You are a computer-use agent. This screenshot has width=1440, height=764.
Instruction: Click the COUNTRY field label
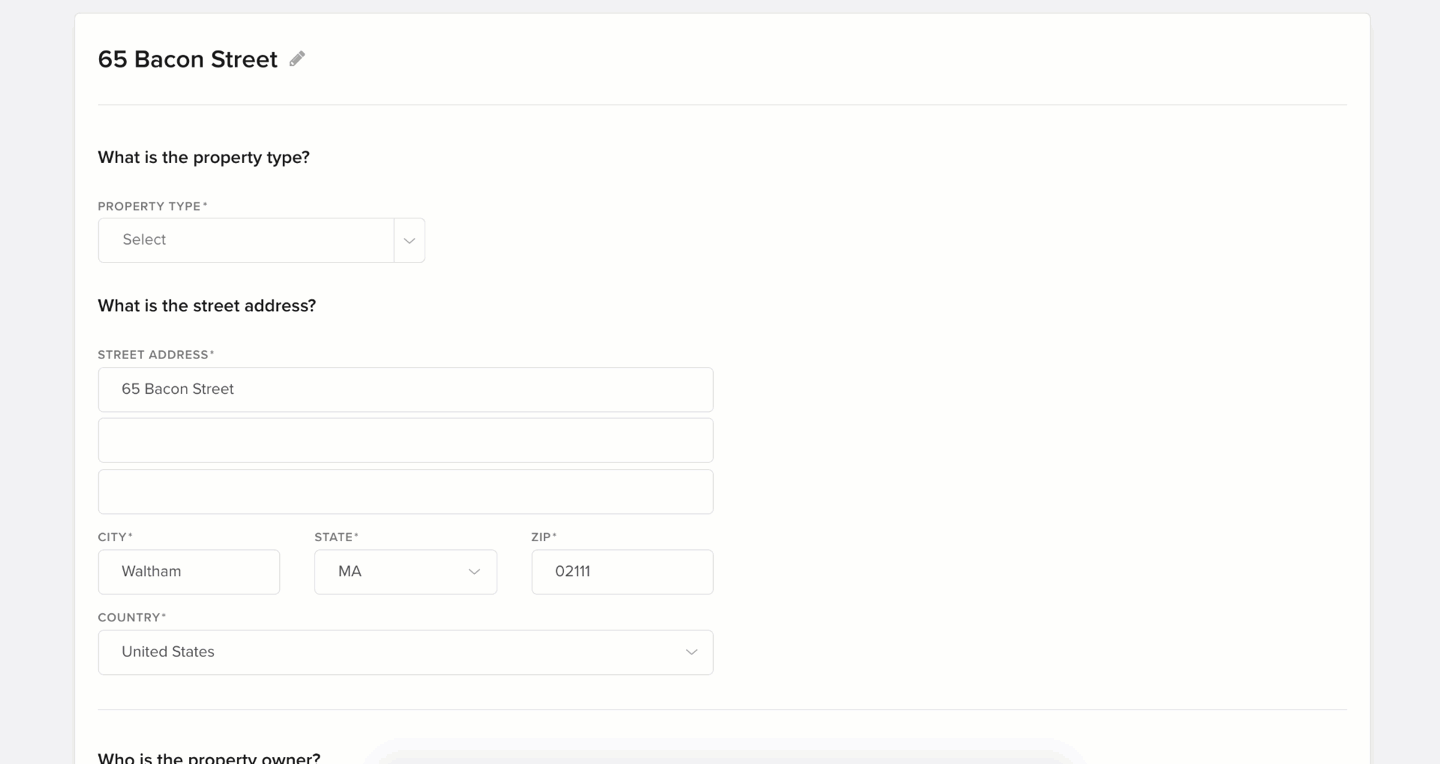(x=132, y=617)
